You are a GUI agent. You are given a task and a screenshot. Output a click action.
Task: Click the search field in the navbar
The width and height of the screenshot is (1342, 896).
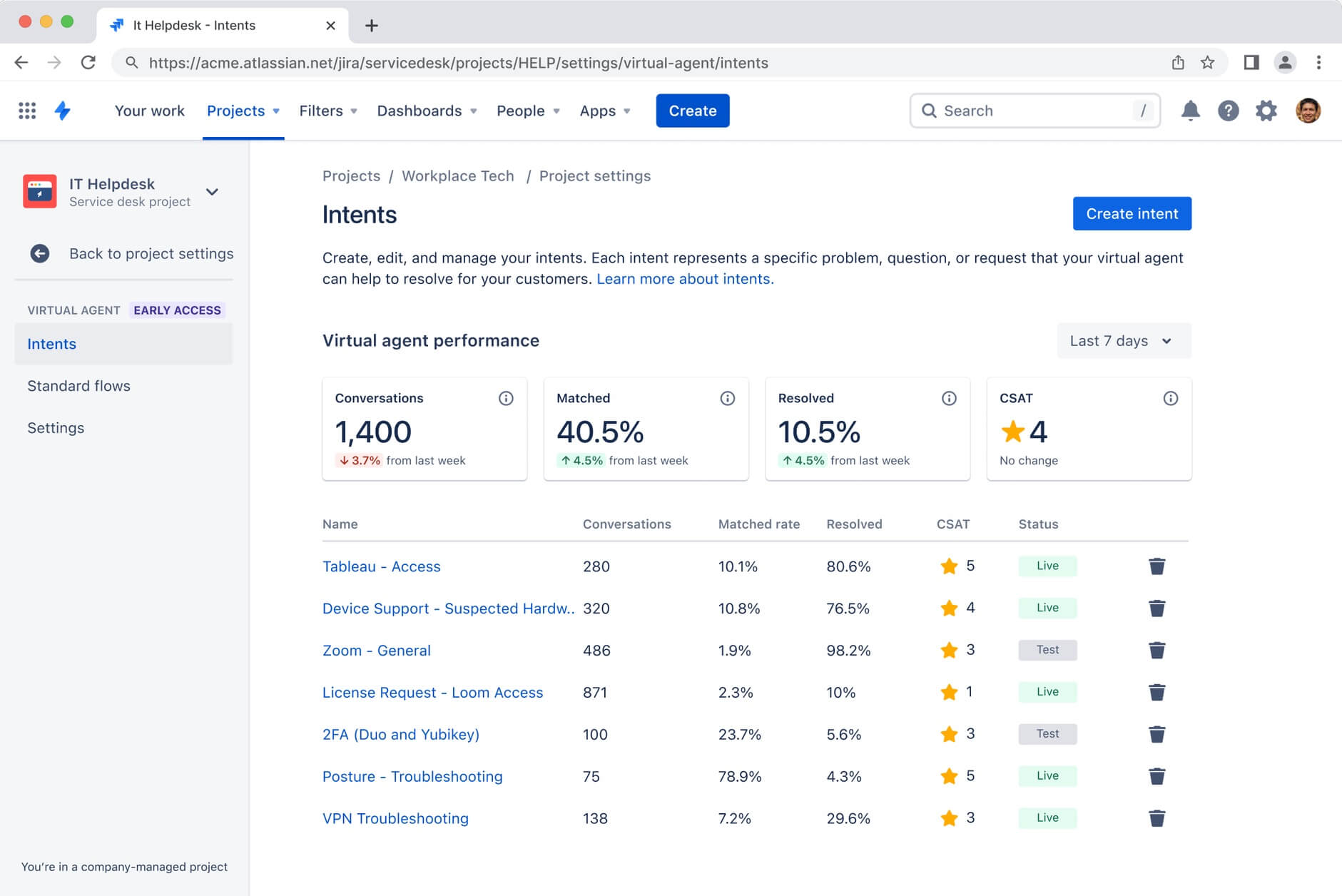1034,111
